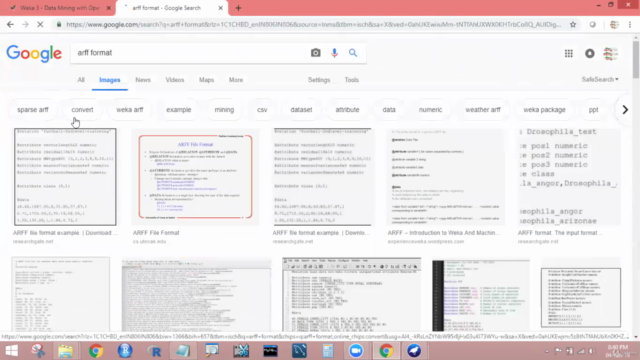Open the calculator icon in the taskbar
The image size is (640, 360).
coord(328,351)
